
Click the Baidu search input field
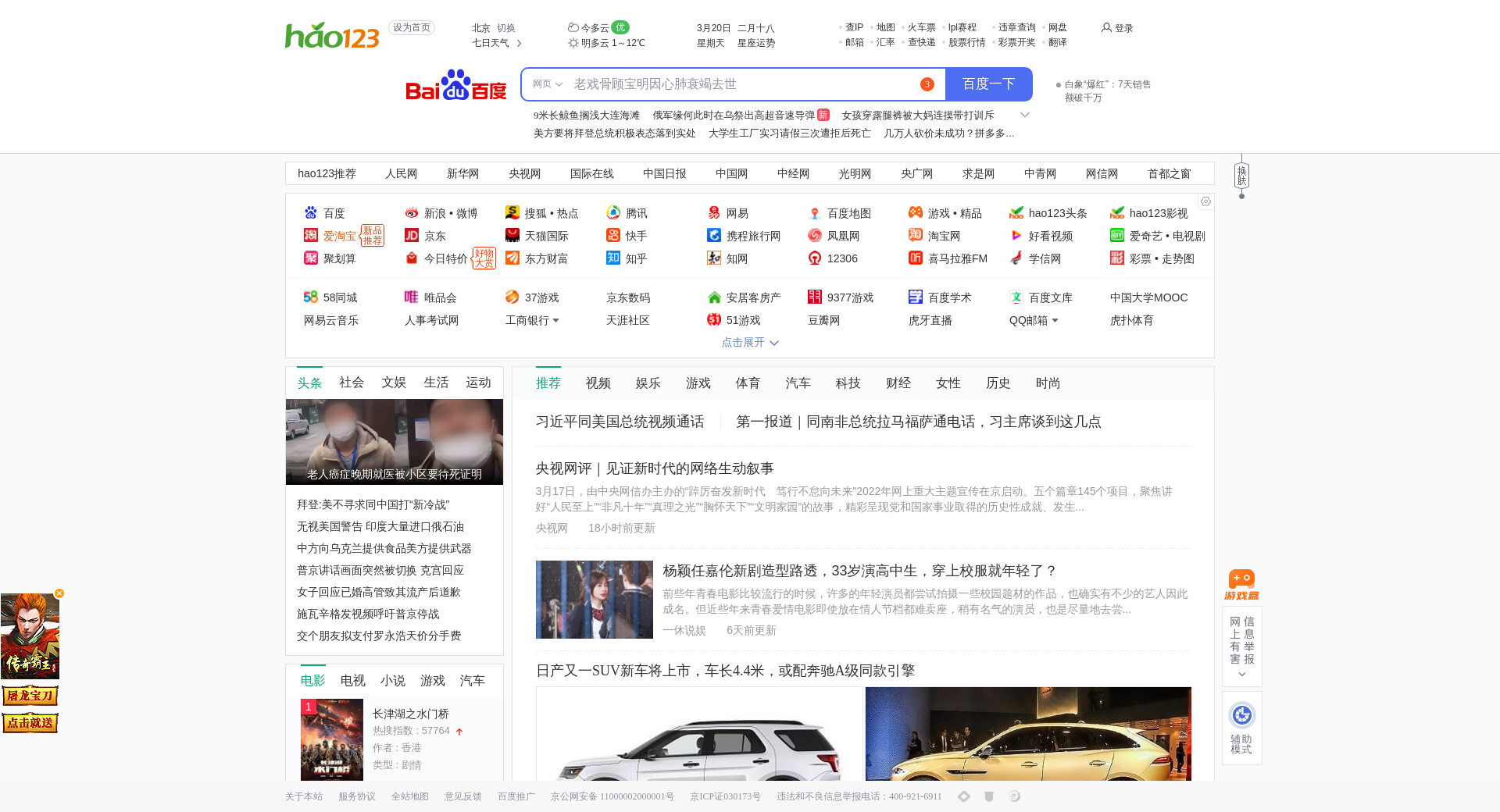pos(742,84)
